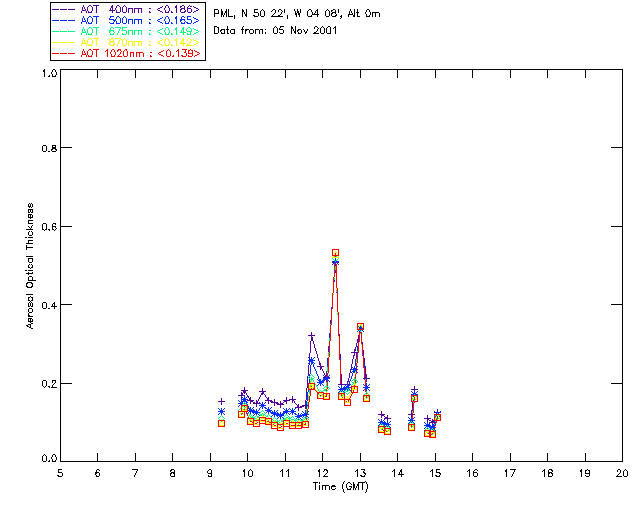Click the purple 400nm peak near 11.7
This screenshot has width=640, height=512.
[311, 336]
